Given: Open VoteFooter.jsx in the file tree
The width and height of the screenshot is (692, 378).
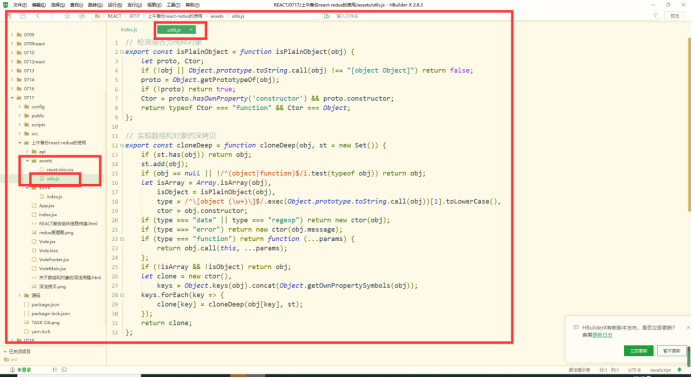Looking at the screenshot, I should pyautogui.click(x=54, y=259).
